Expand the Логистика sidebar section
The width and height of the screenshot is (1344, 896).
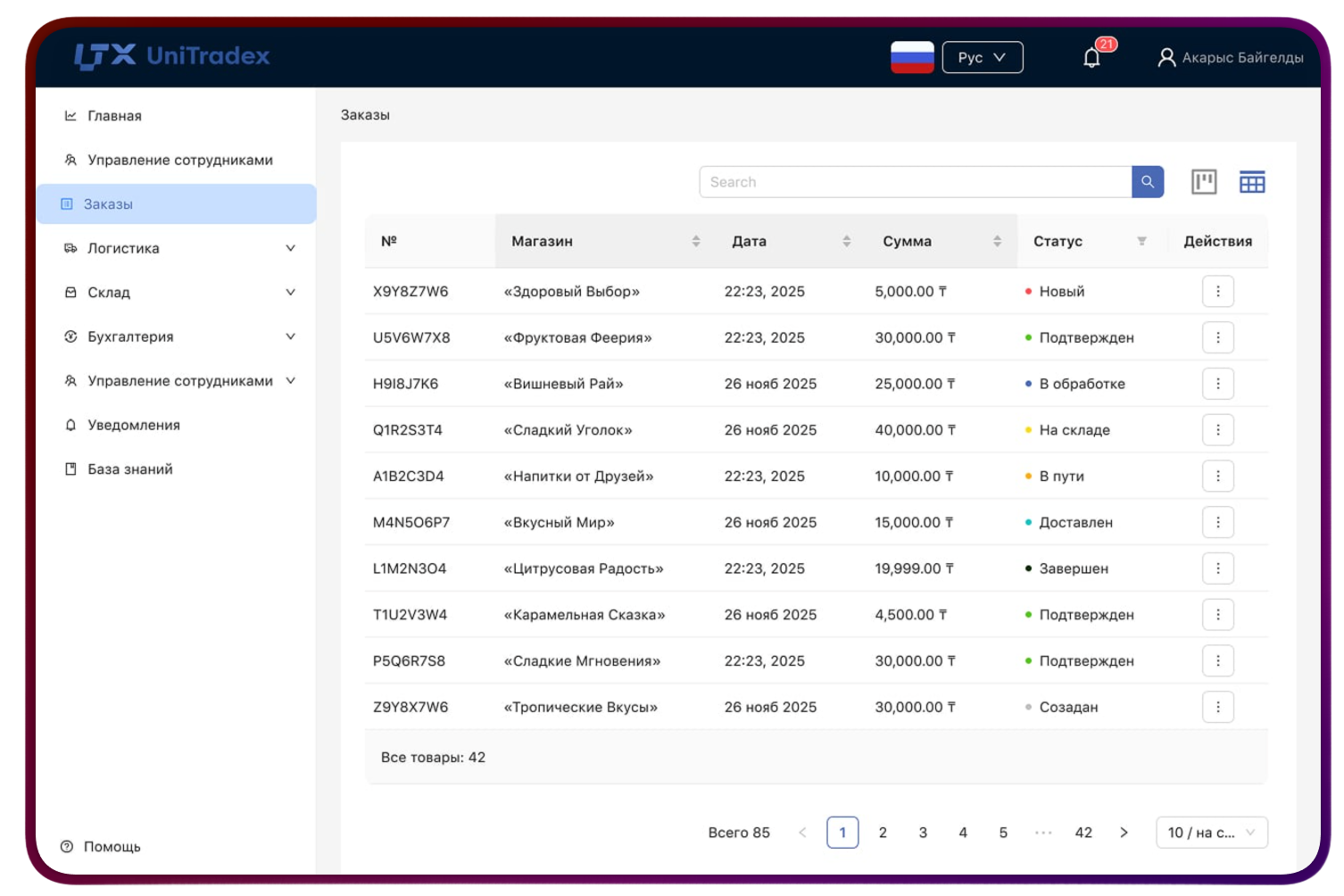tap(178, 248)
